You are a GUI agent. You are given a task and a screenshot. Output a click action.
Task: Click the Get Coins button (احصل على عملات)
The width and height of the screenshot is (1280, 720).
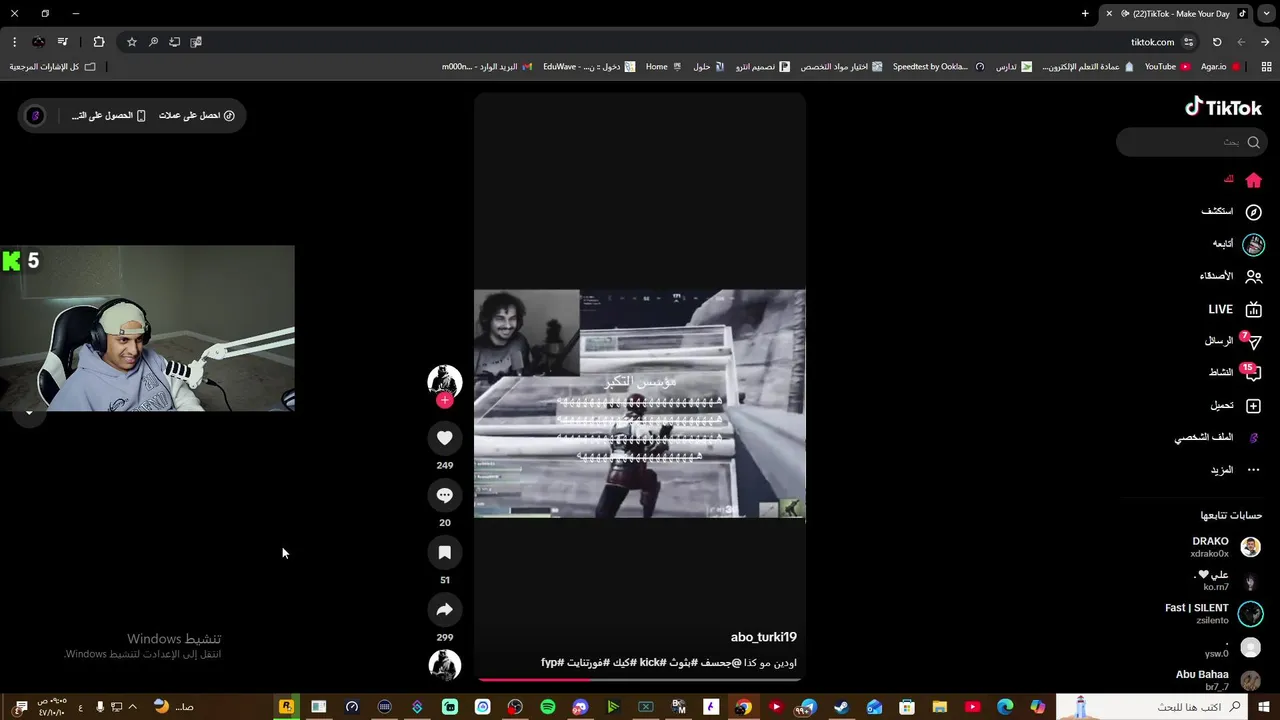[x=197, y=116]
